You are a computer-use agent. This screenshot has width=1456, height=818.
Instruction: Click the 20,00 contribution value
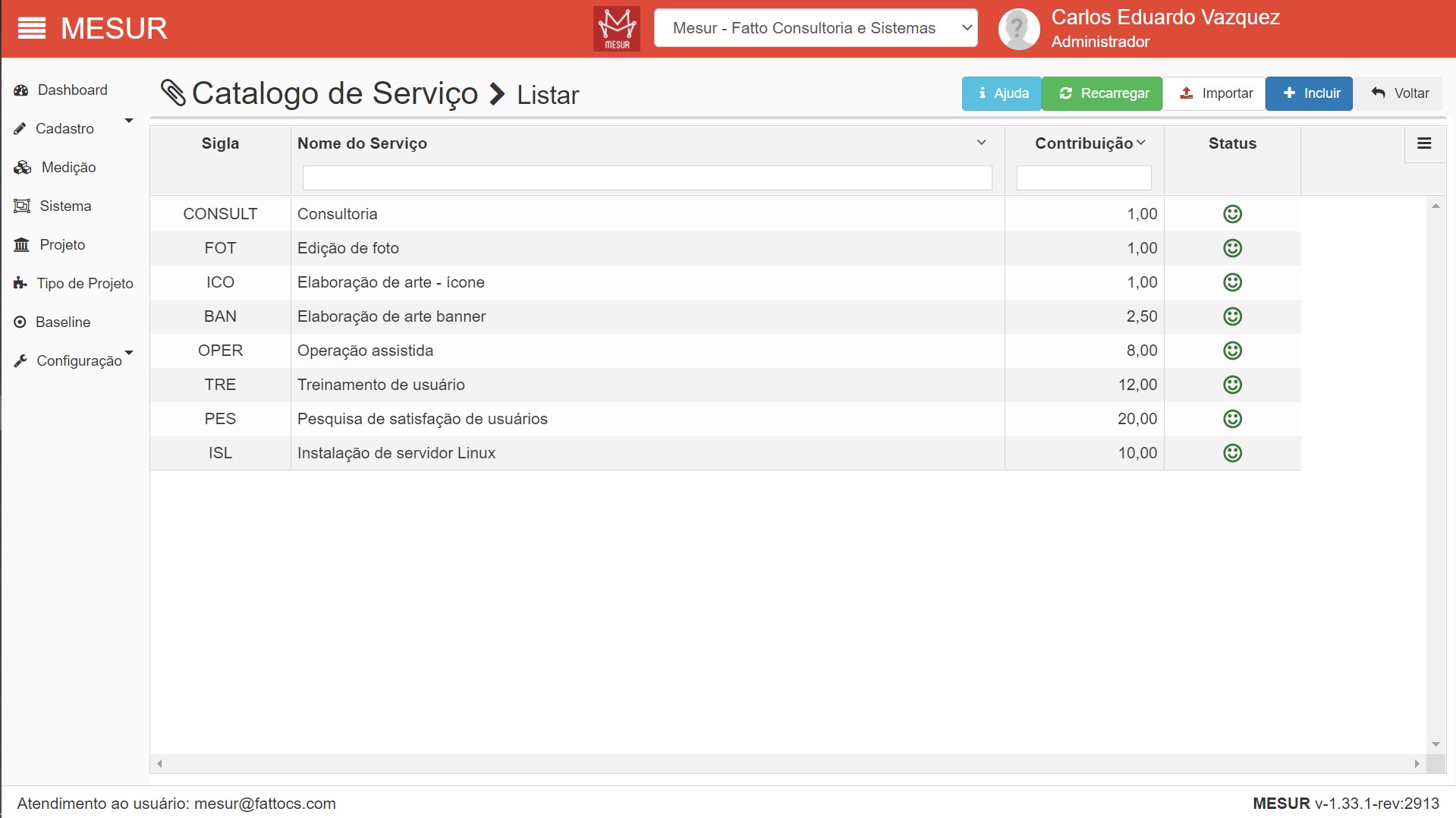tap(1137, 419)
